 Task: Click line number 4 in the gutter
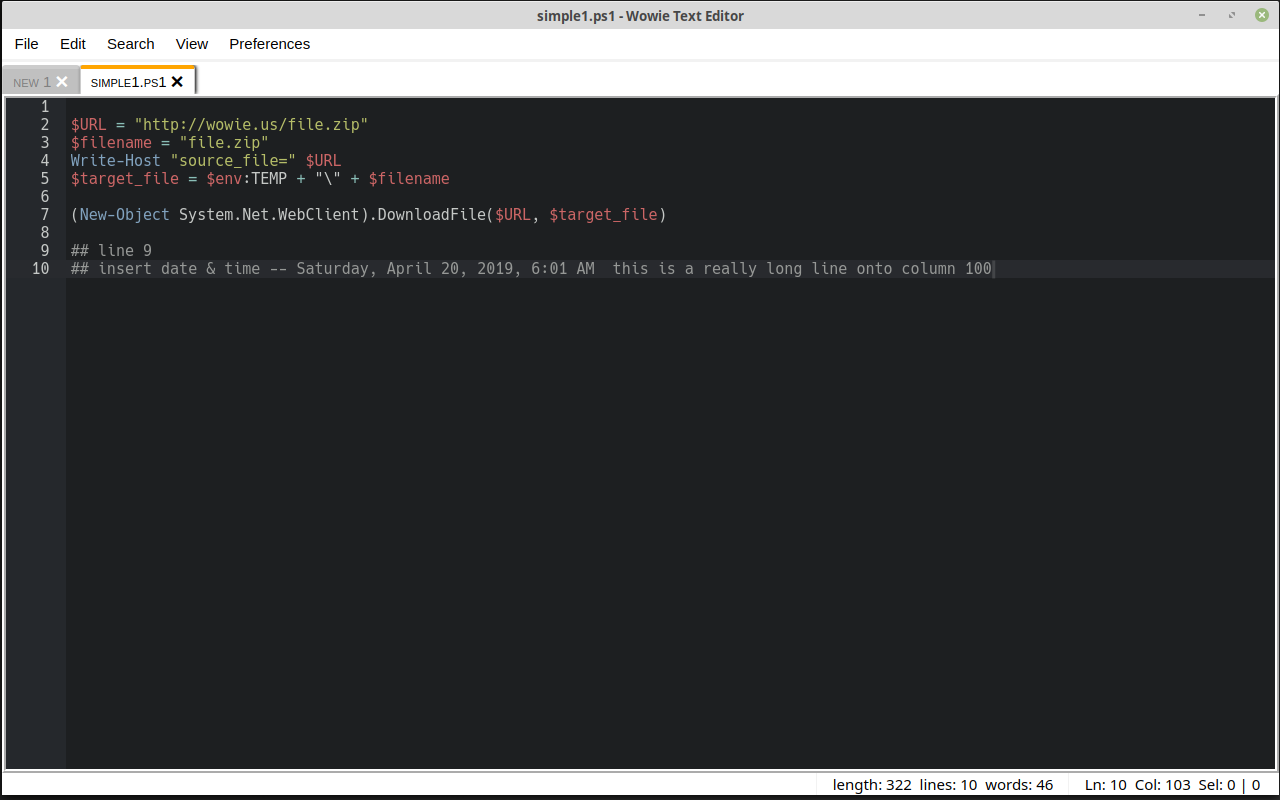point(44,161)
